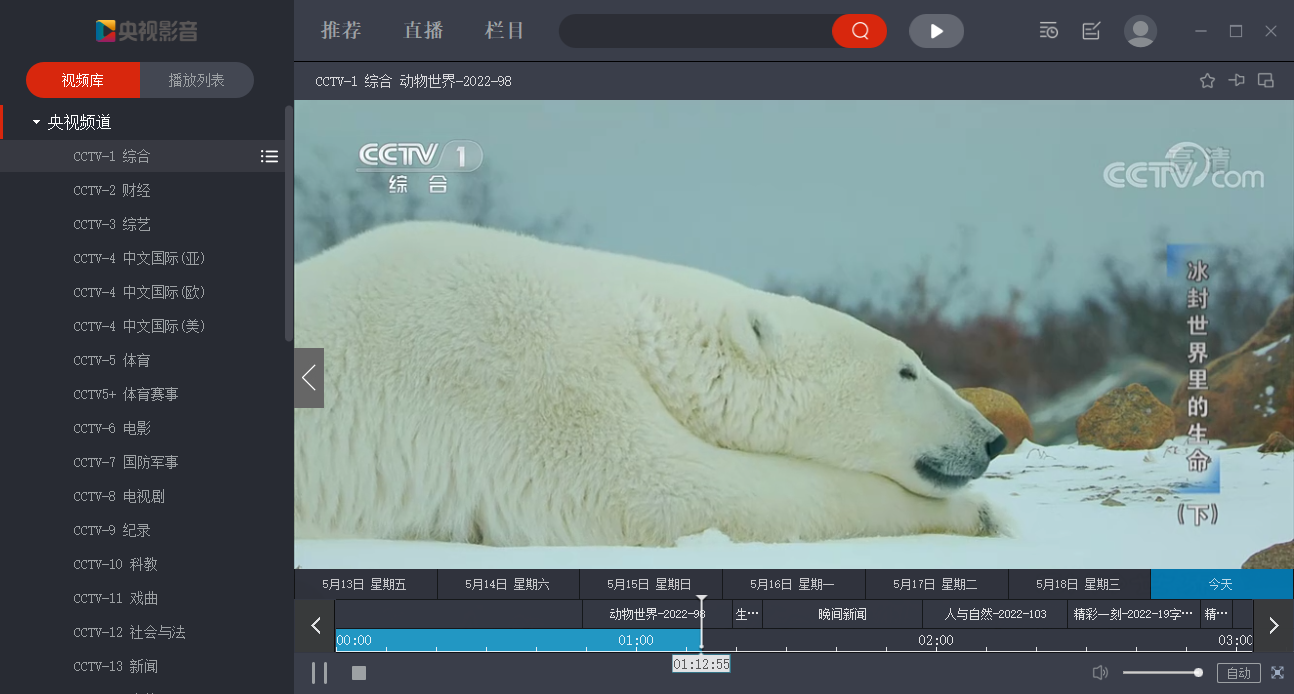This screenshot has height=694, width=1294.
Task: Switch to 播放列表 tab
Action: [197, 80]
